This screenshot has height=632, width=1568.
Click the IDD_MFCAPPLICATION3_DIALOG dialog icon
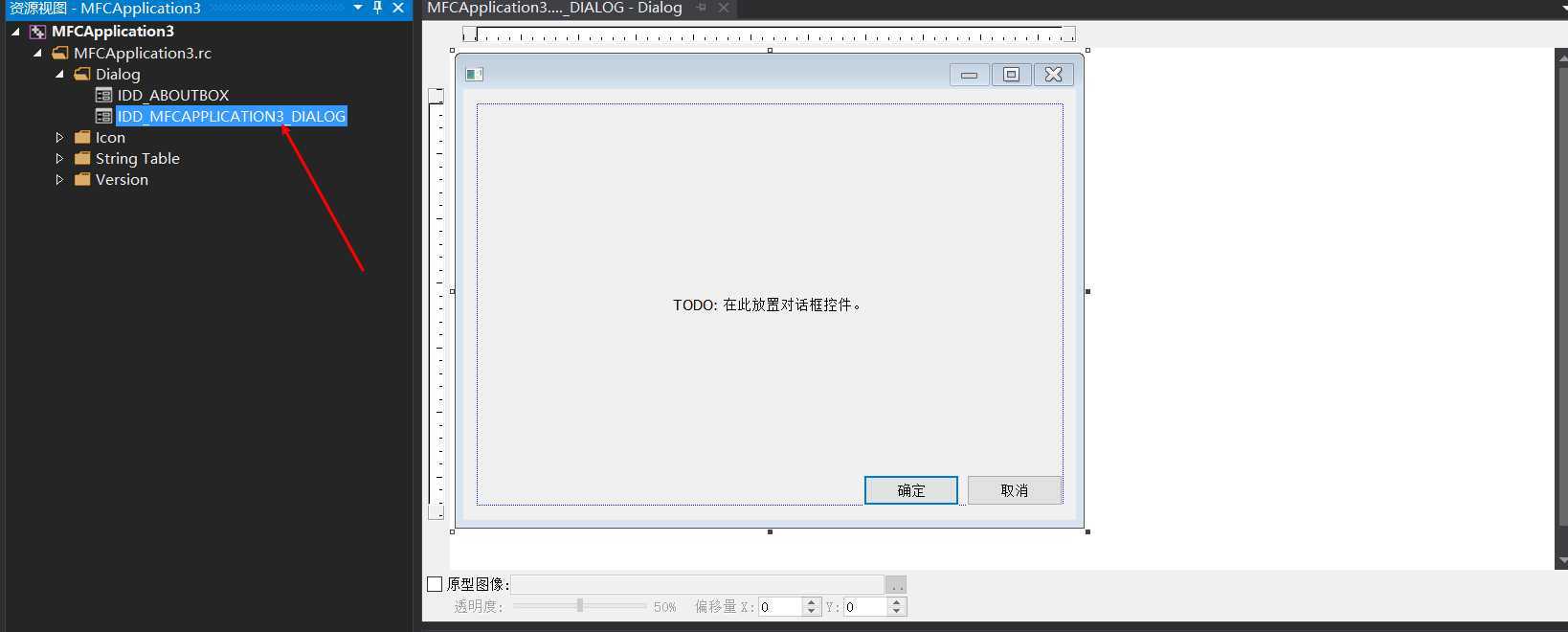pos(103,117)
